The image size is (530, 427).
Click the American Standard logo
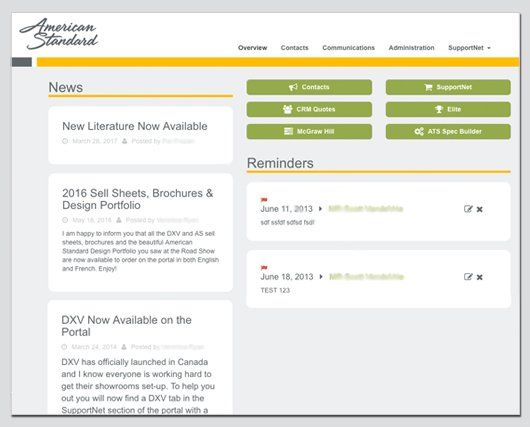point(59,34)
